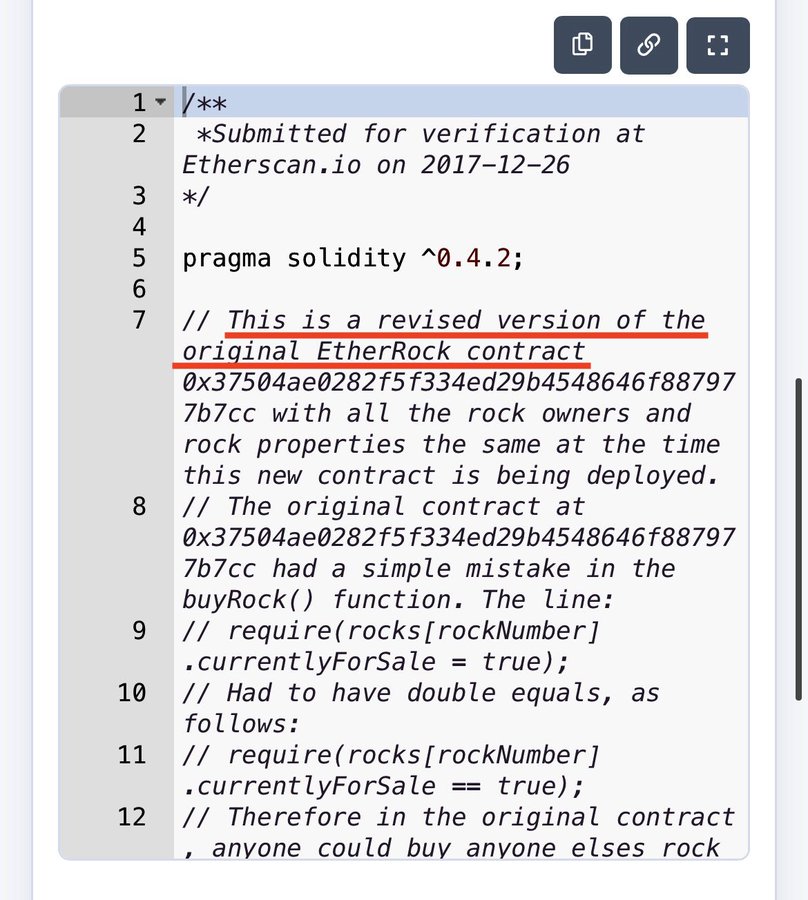Click the vertical scrollbar on the right edge
The width and height of the screenshot is (808, 900).
tap(798, 538)
